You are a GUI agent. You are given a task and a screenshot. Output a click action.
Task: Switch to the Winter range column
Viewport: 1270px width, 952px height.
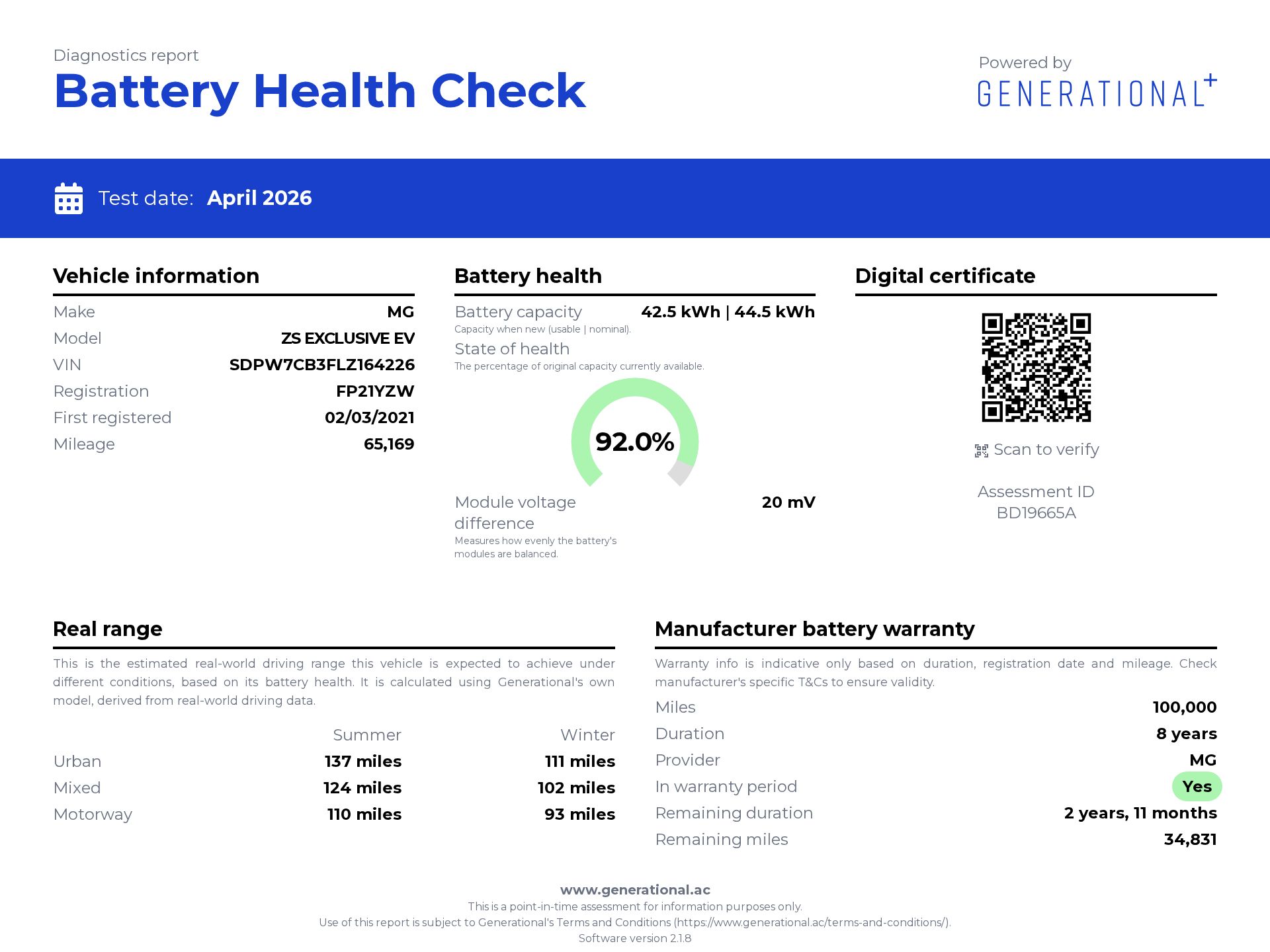tap(587, 734)
